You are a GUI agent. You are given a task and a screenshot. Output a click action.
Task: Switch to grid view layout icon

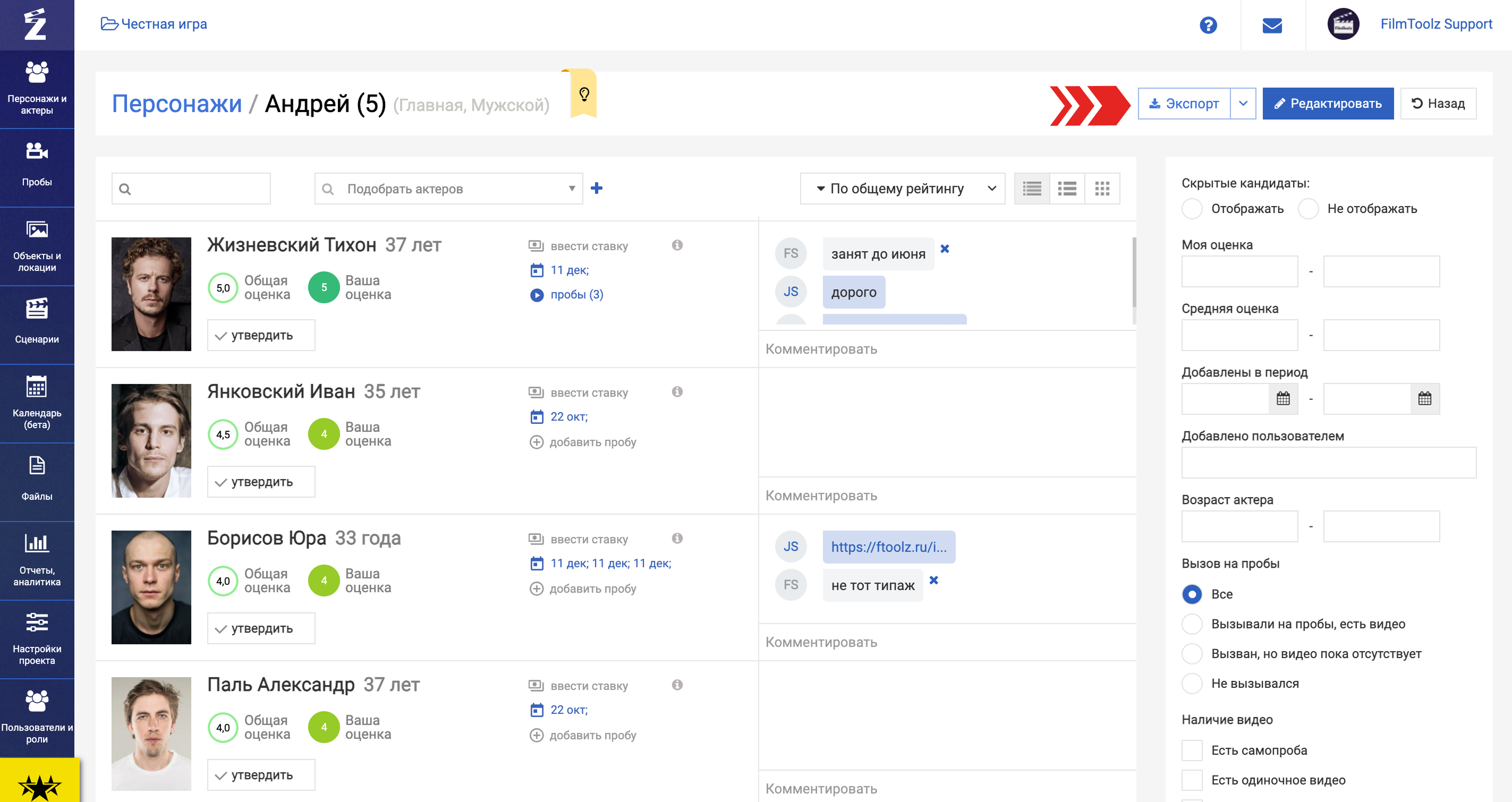pos(1102,189)
